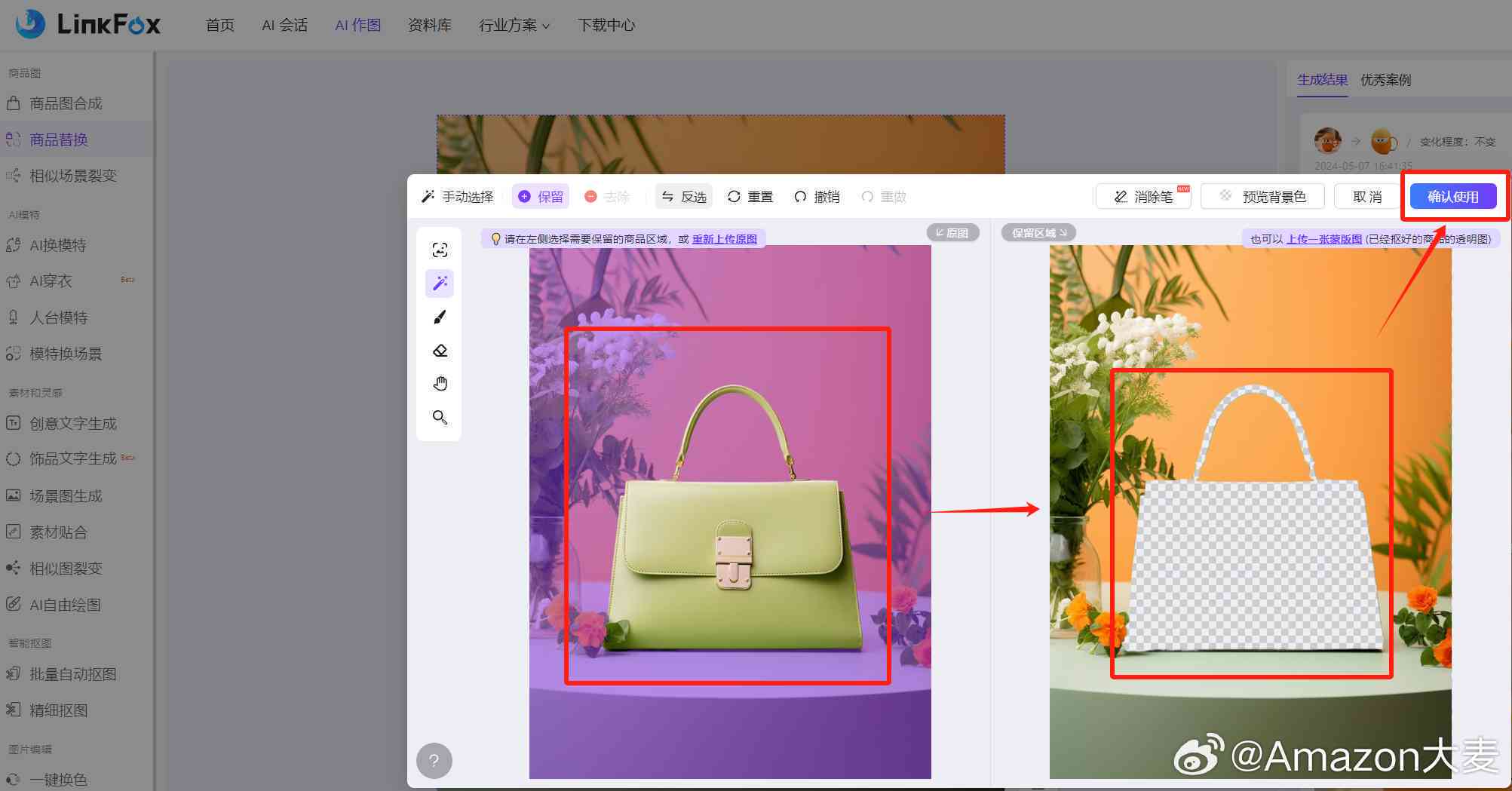Image resolution: width=1512 pixels, height=791 pixels.
Task: Expand the 行业方案 dropdown menu
Action: pos(514,25)
